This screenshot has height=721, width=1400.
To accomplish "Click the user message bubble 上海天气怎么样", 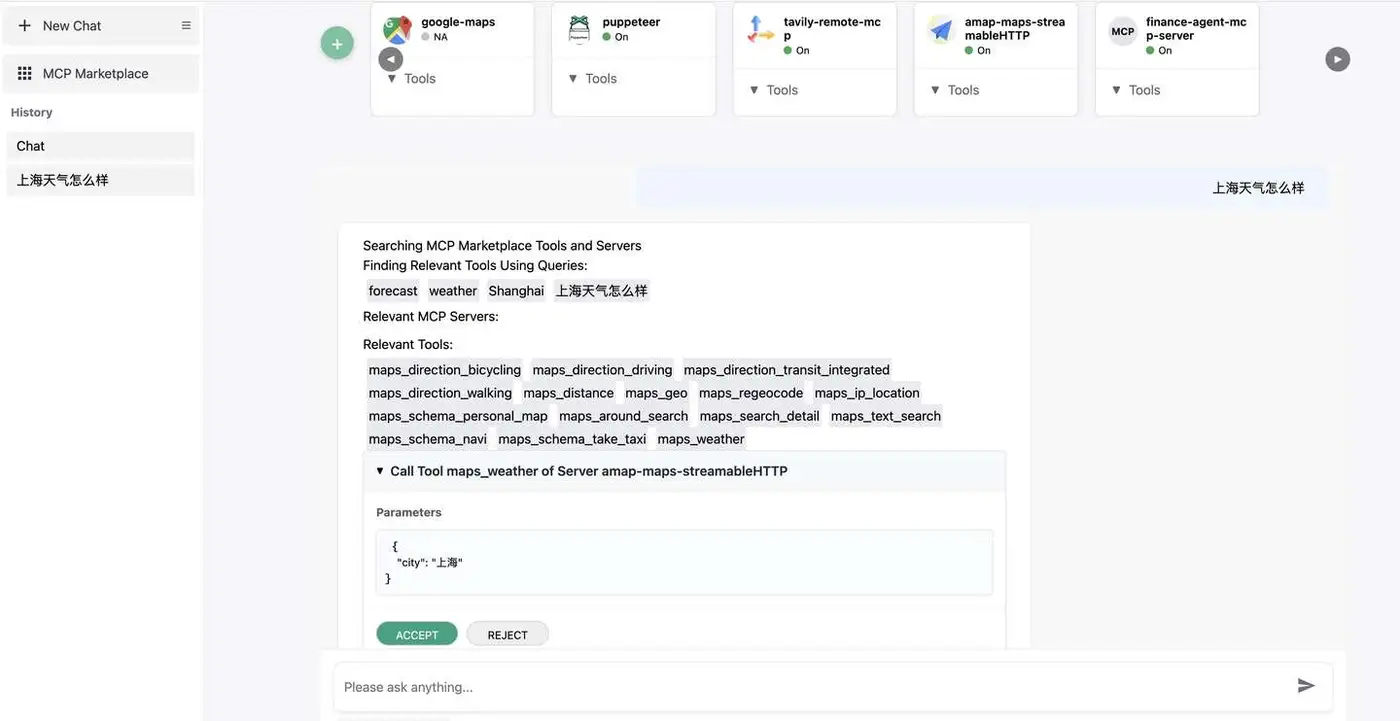I will click(982, 188).
